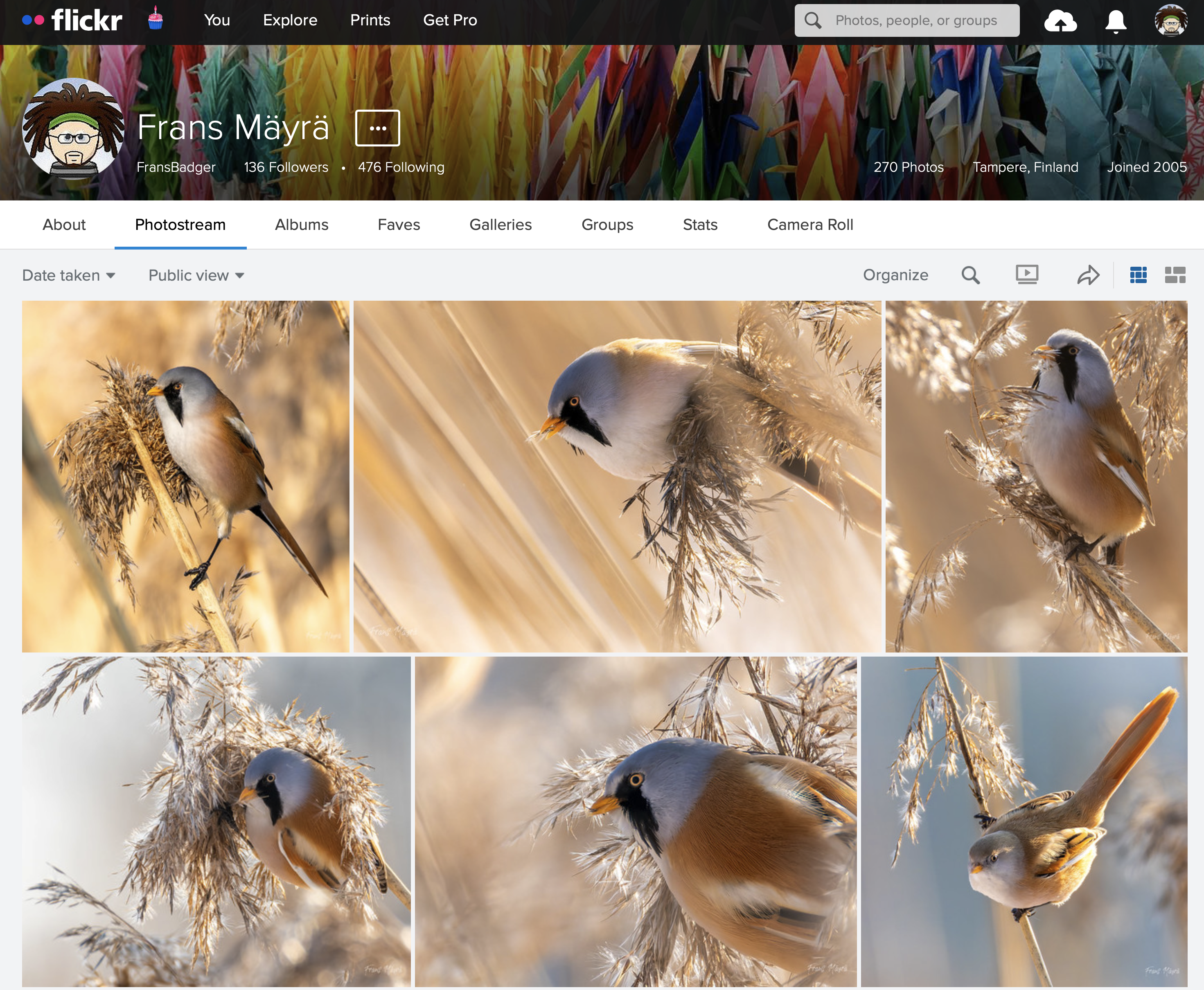1204x990 pixels.
Task: Open the Date taken sort dropdown
Action: pyautogui.click(x=68, y=275)
